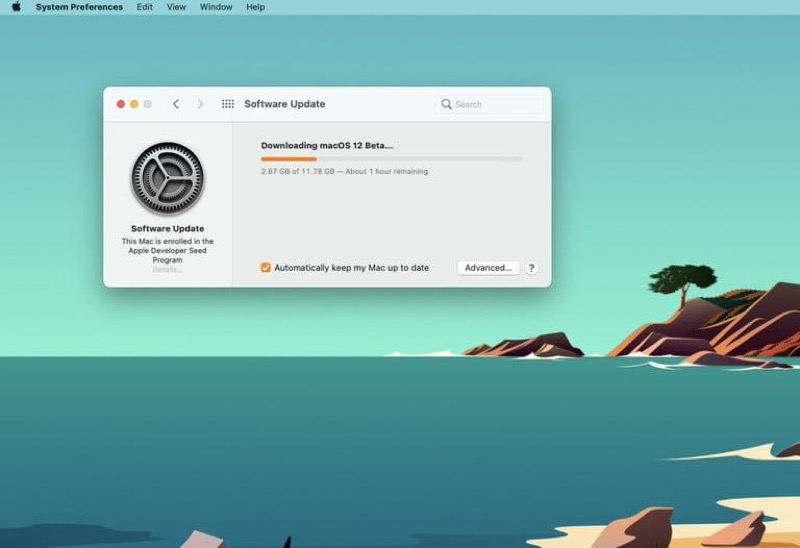
Task: Click inside the Search field
Action: (497, 104)
